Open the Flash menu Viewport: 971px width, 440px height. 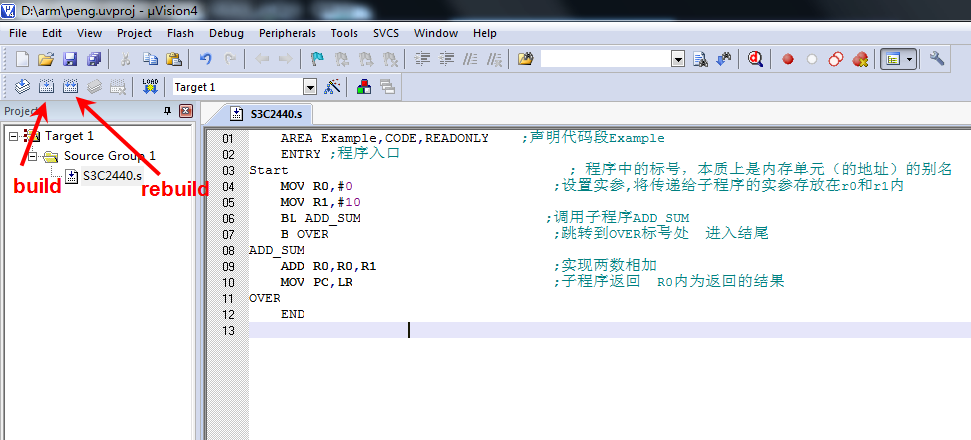[180, 33]
